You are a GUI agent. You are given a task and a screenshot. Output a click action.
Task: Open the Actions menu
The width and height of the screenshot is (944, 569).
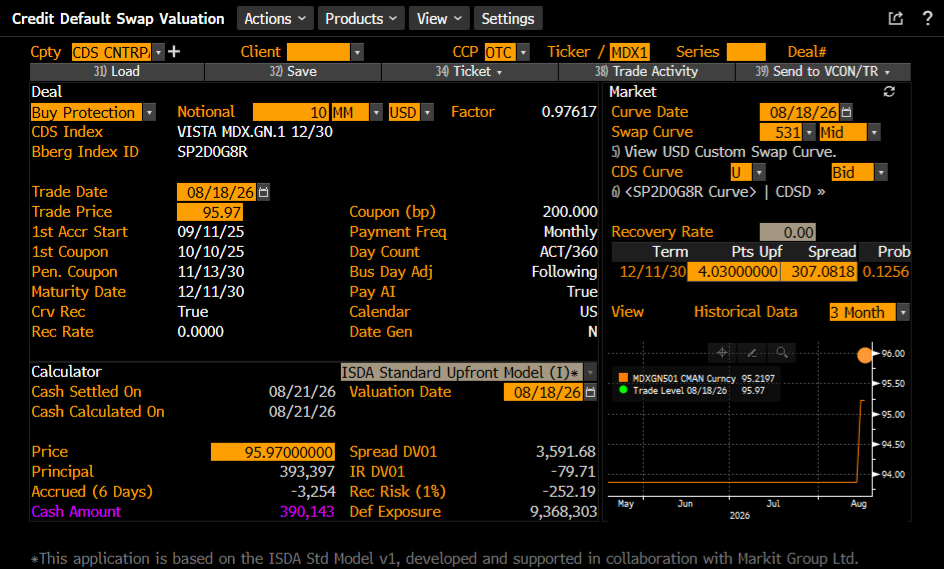(275, 19)
